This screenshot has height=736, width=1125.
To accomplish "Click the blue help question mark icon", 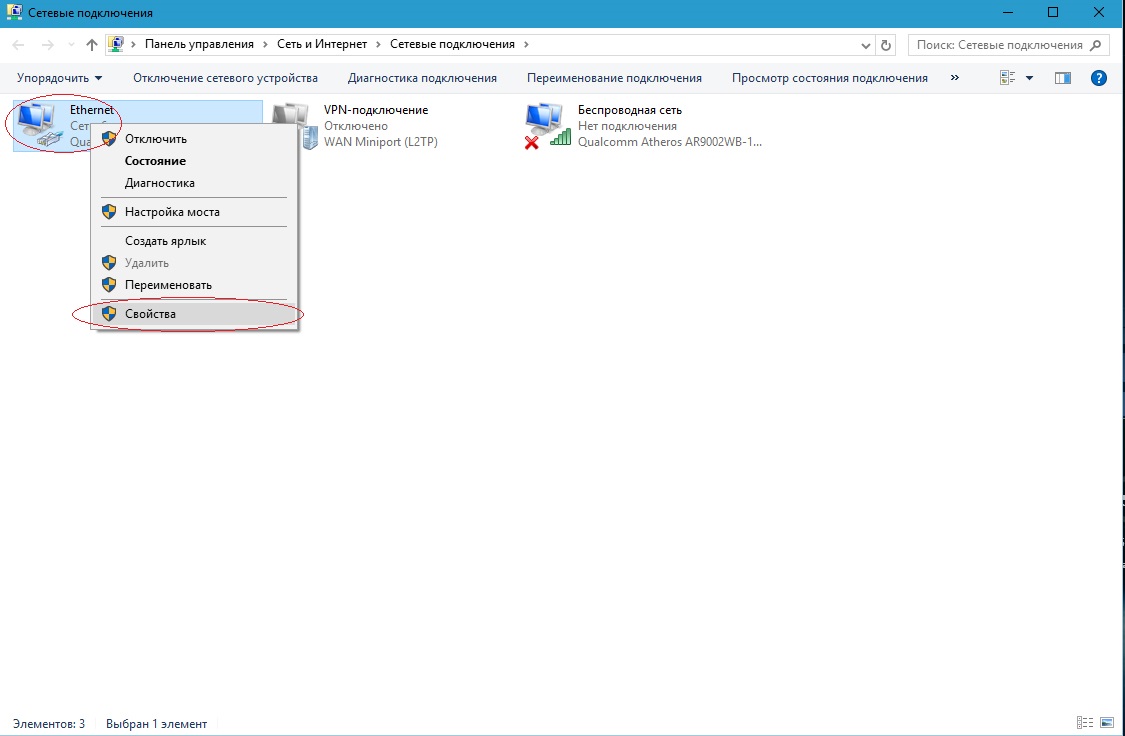I will [1098, 78].
